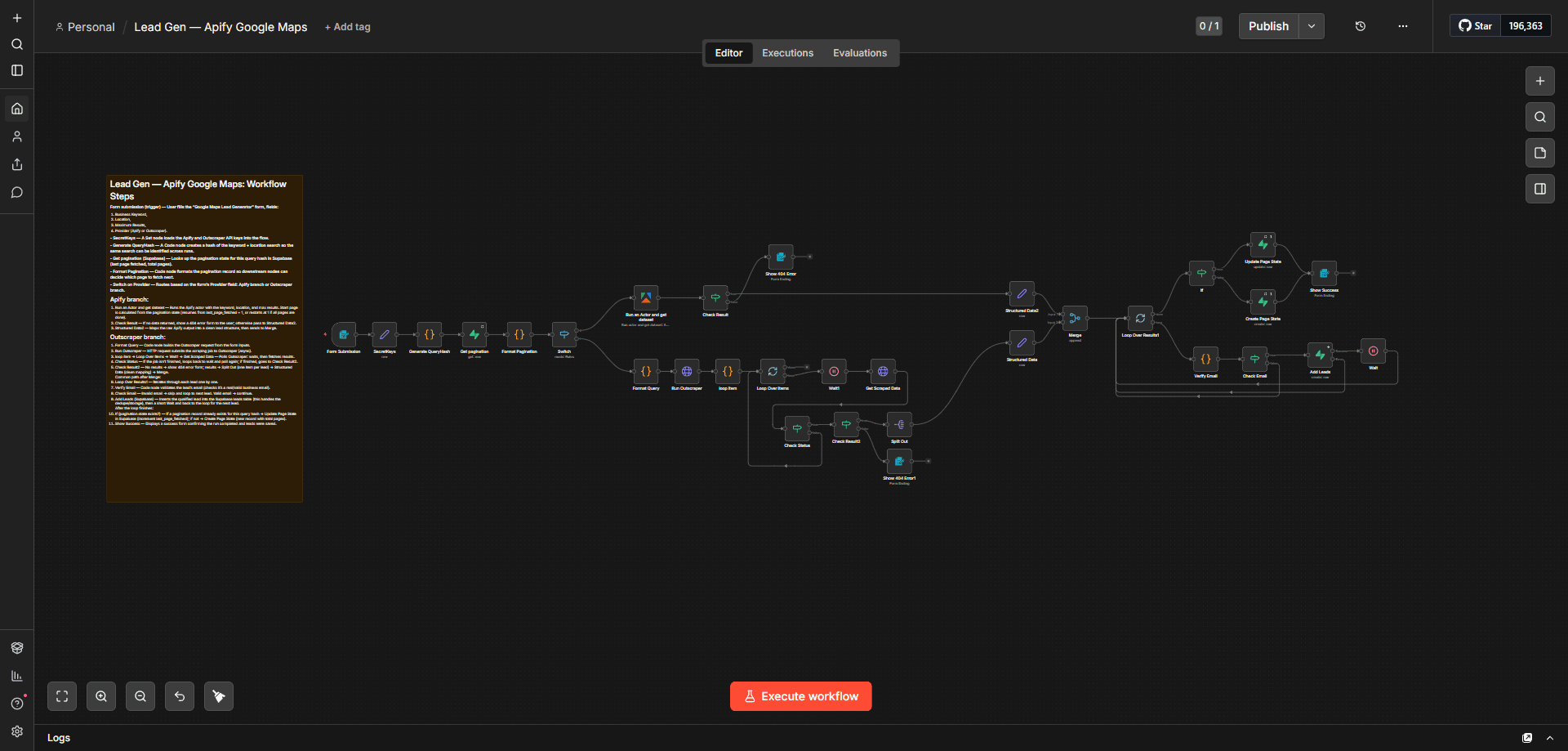Viewport: 1568px width, 751px height.
Task: Expand the Publish dropdown arrow
Action: [1312, 26]
